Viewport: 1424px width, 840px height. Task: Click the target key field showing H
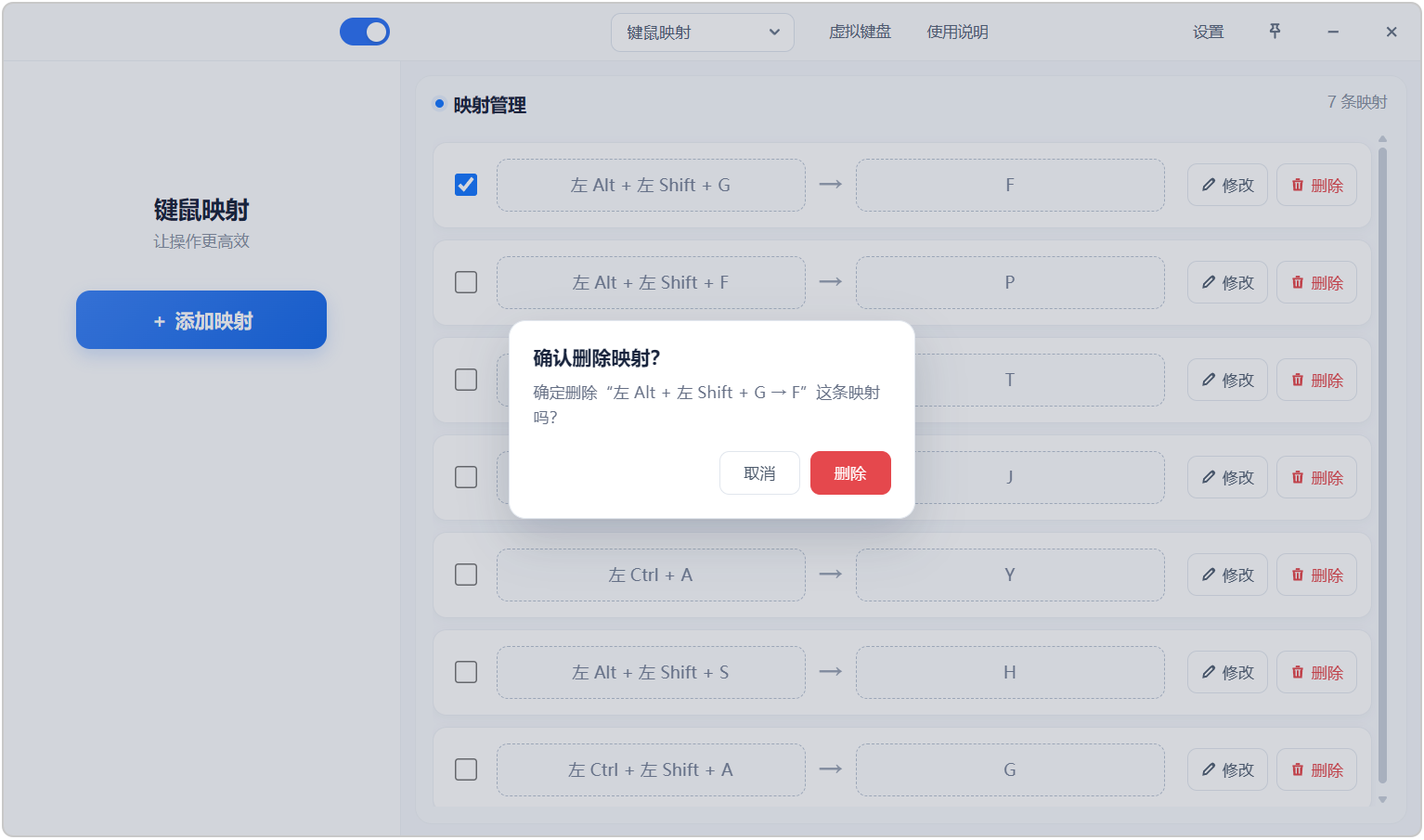(1010, 672)
